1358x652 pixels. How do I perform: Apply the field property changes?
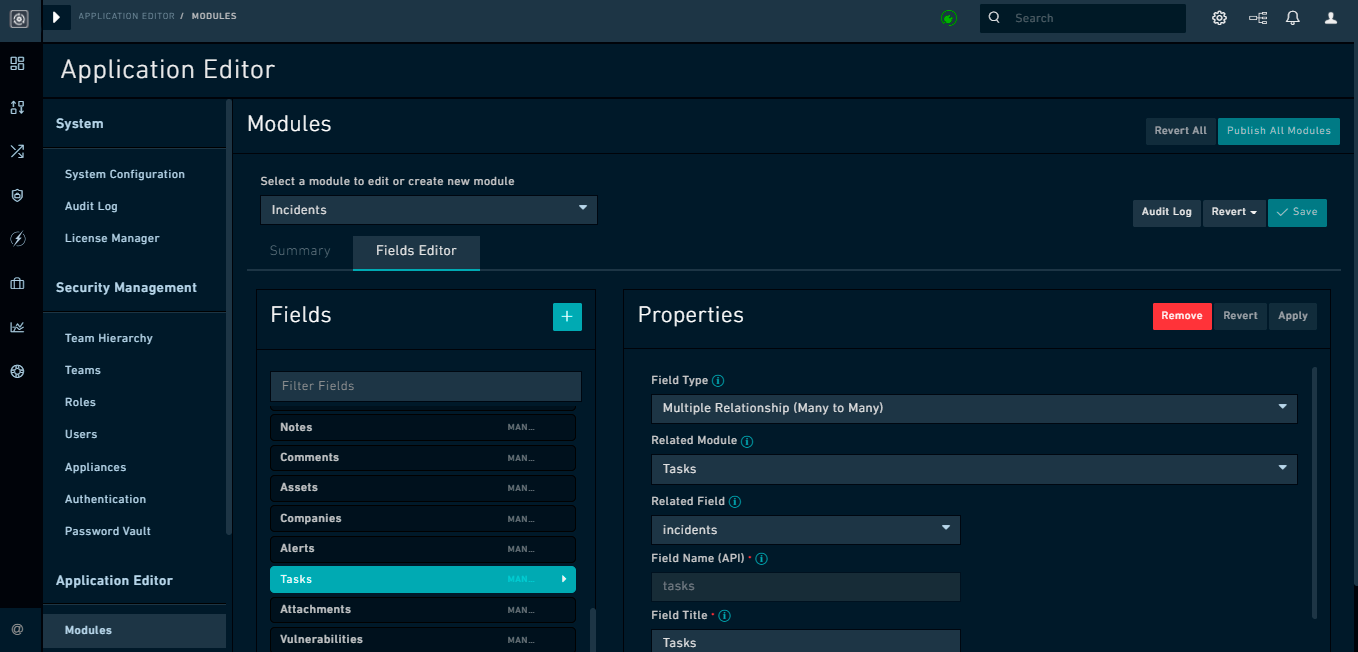pyautogui.click(x=1292, y=315)
